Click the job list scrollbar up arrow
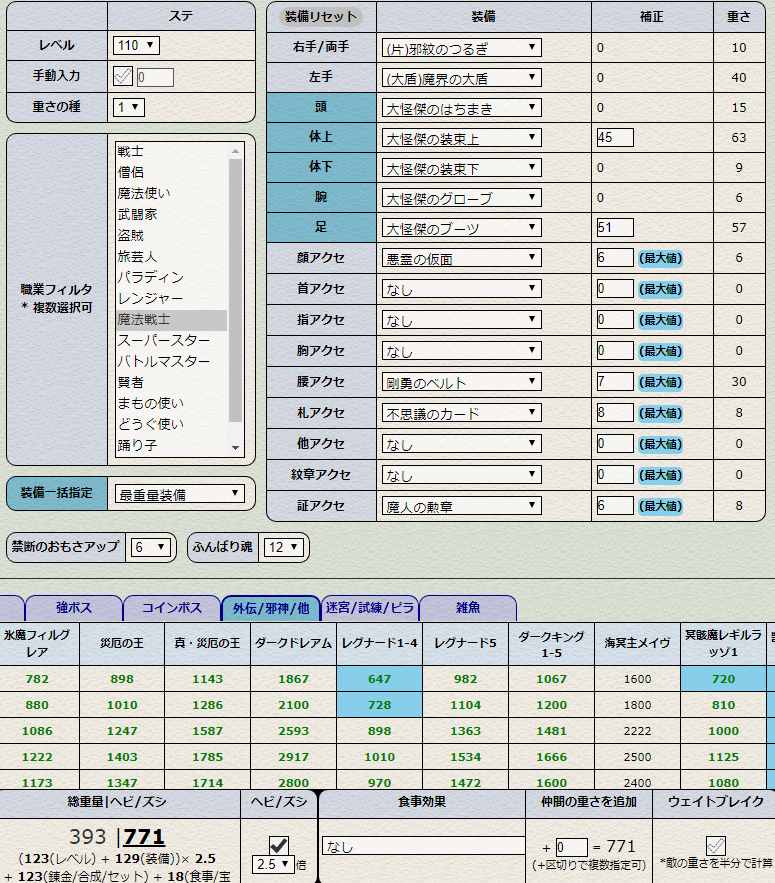This screenshot has width=775, height=883. point(235,151)
